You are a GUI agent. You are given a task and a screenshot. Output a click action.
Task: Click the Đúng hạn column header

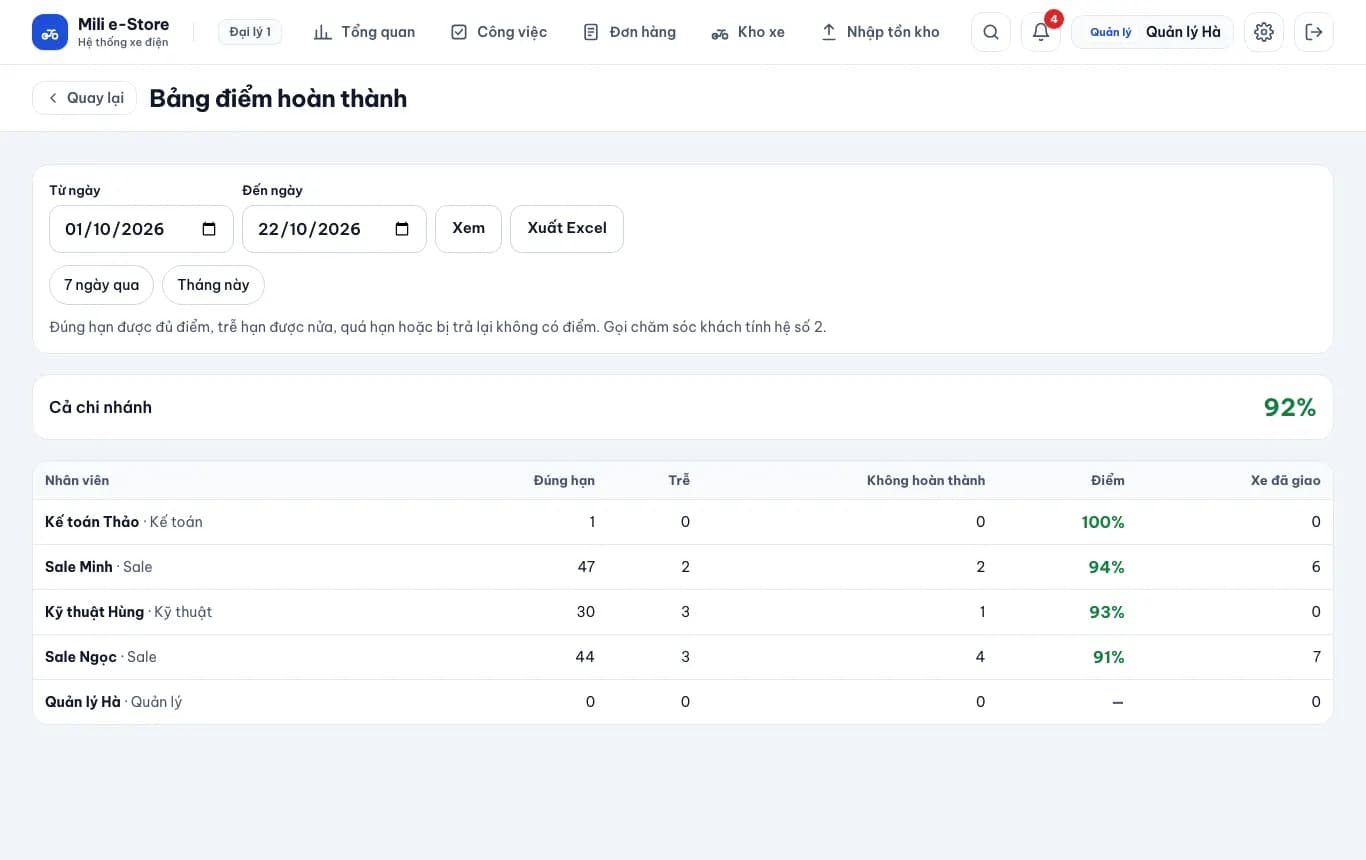[x=564, y=481]
